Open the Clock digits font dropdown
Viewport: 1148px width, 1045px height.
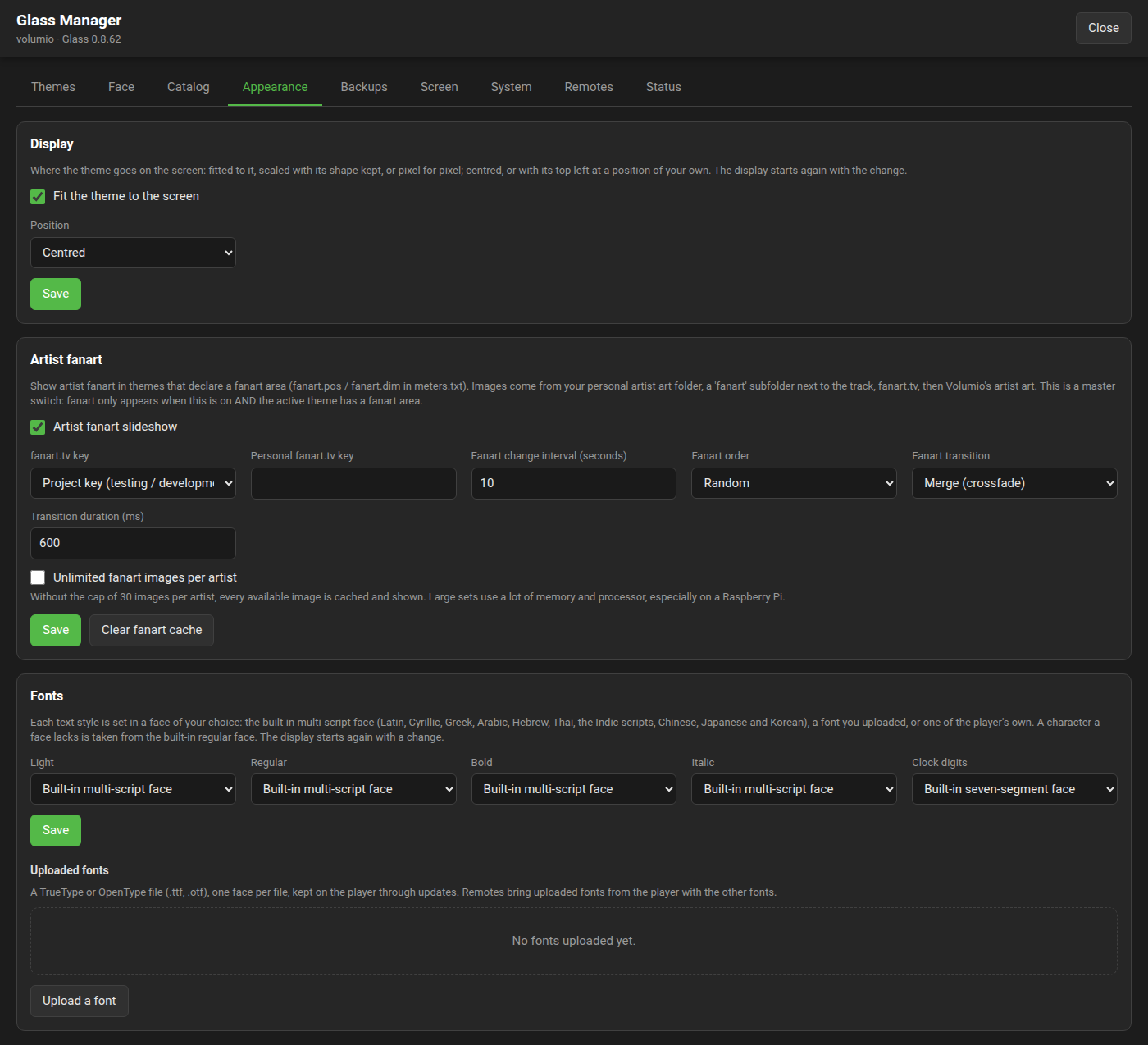tap(1014, 789)
